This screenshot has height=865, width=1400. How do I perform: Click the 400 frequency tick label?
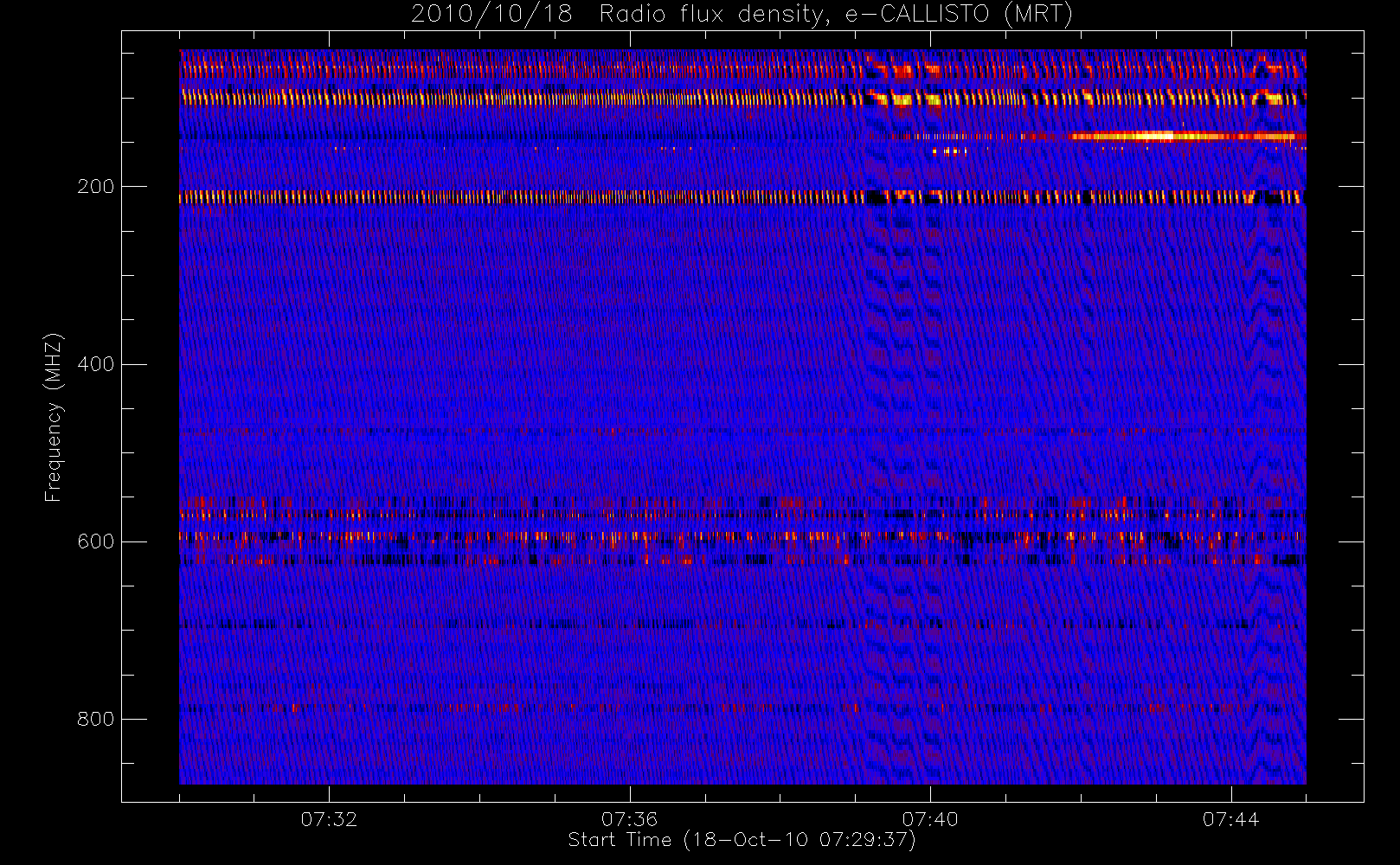coord(95,364)
